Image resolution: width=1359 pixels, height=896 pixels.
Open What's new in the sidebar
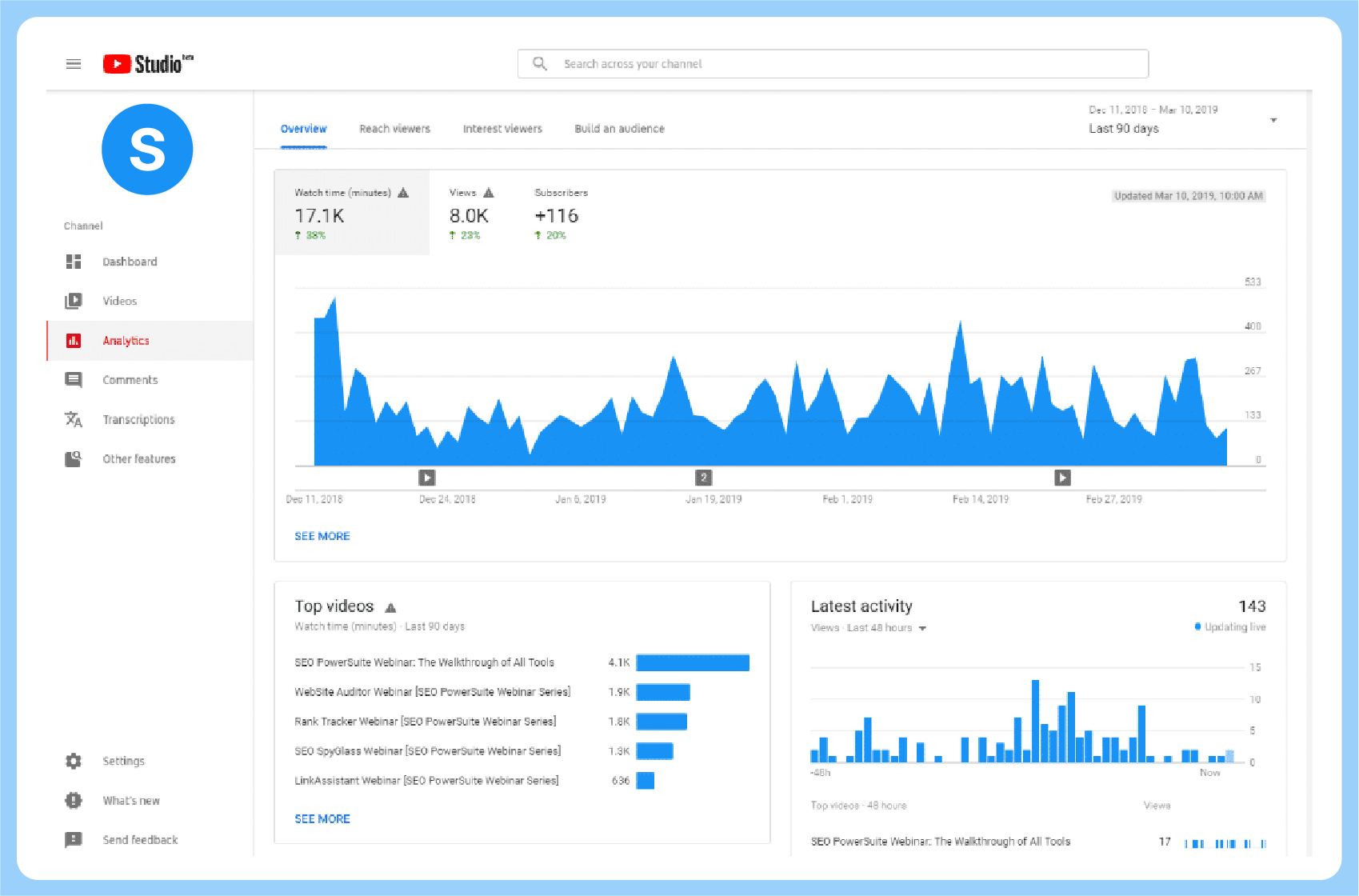[150, 800]
